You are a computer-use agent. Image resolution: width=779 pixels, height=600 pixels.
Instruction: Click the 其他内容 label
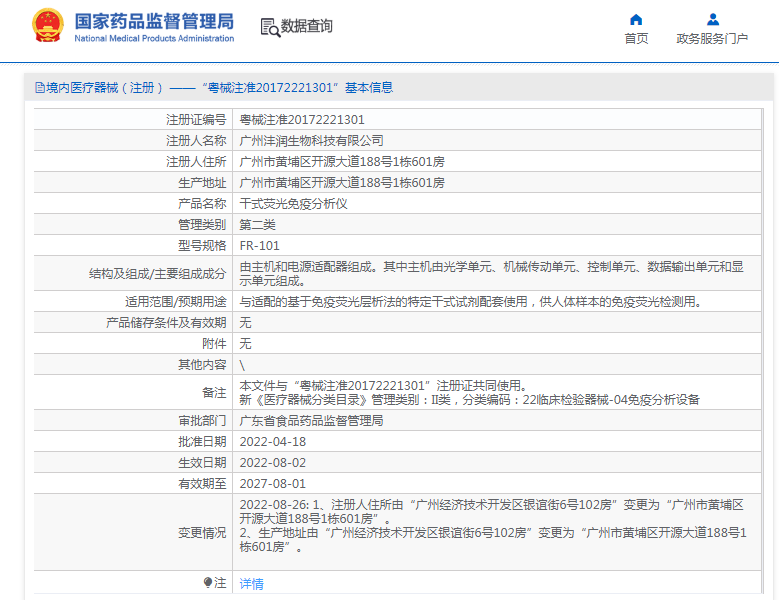click(x=202, y=365)
